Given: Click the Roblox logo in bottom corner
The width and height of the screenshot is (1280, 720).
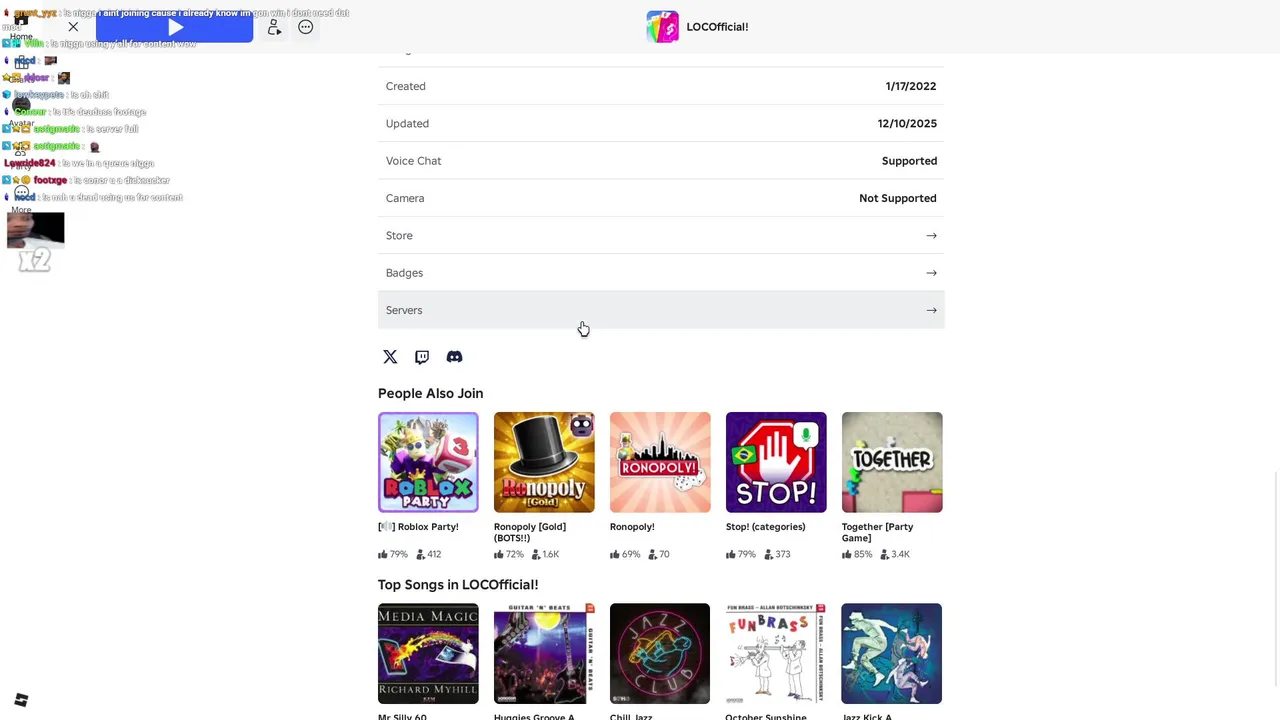Looking at the screenshot, I should pos(21,700).
